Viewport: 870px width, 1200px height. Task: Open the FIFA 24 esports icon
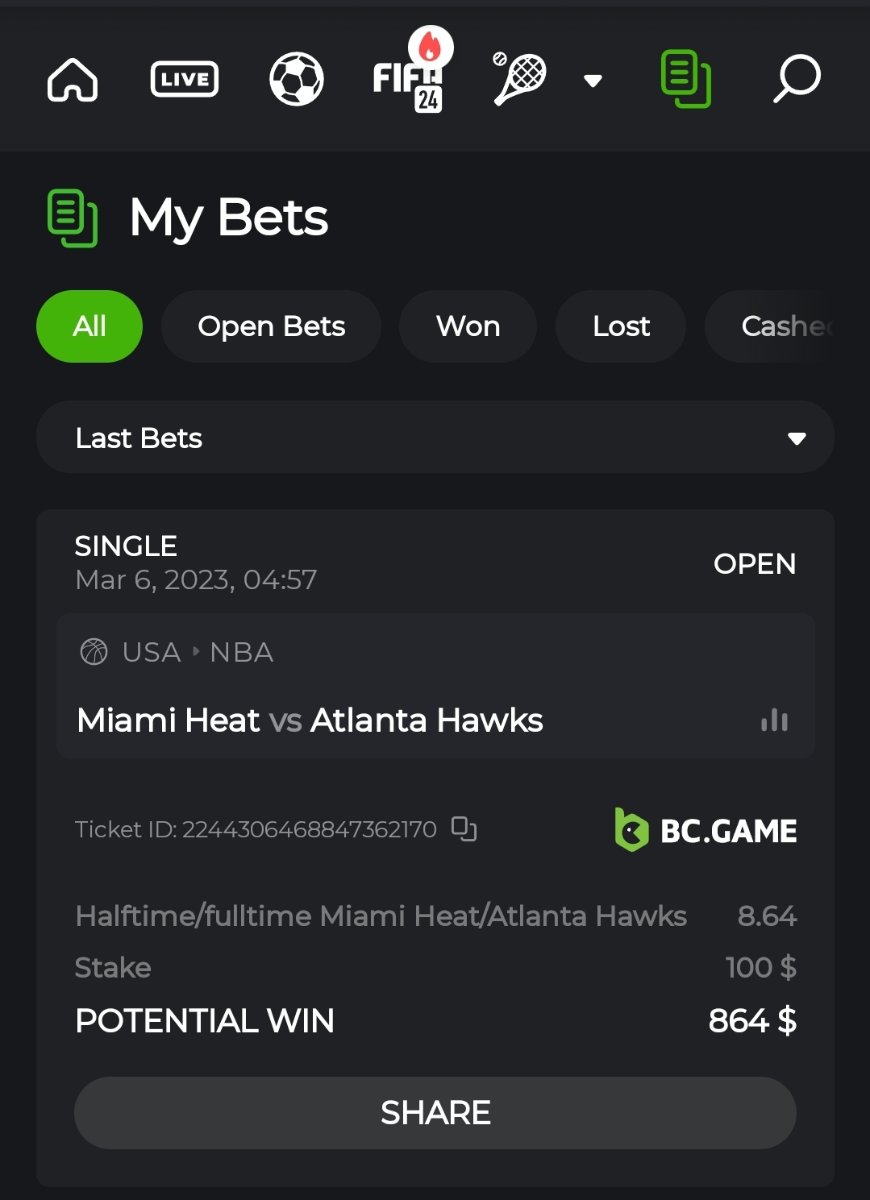click(413, 72)
